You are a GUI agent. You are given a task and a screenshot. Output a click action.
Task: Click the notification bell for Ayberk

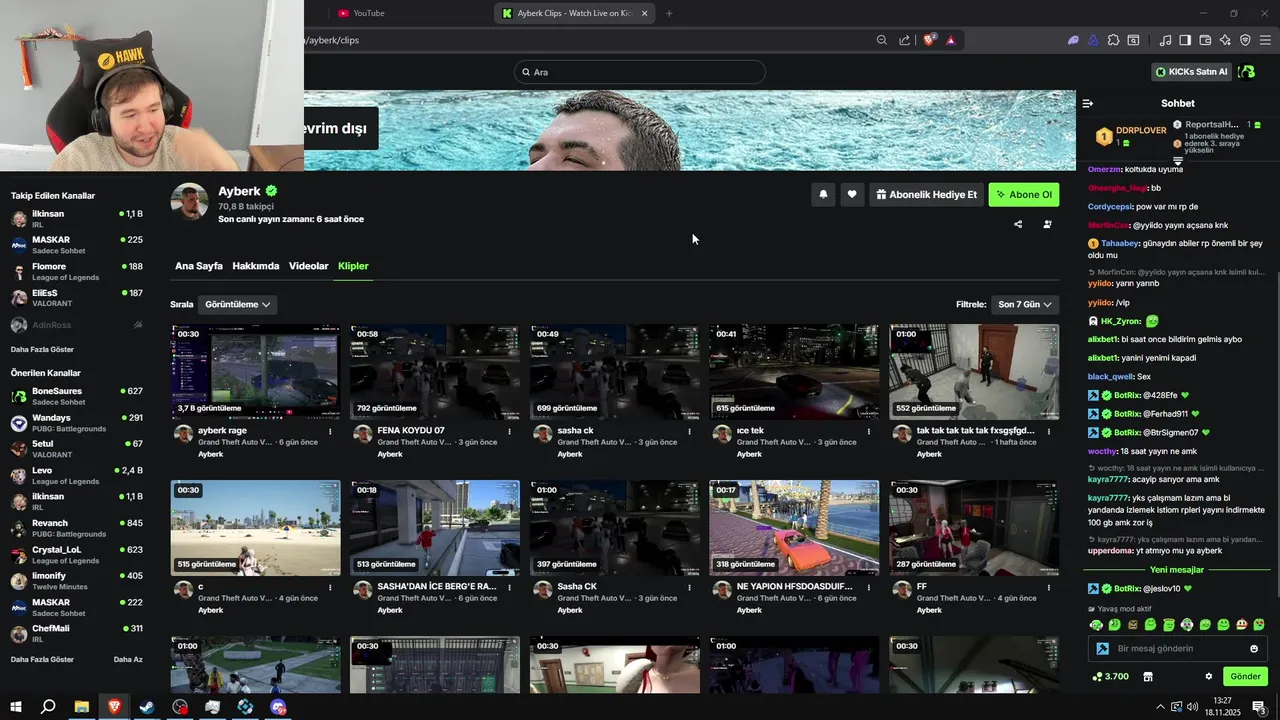823,195
